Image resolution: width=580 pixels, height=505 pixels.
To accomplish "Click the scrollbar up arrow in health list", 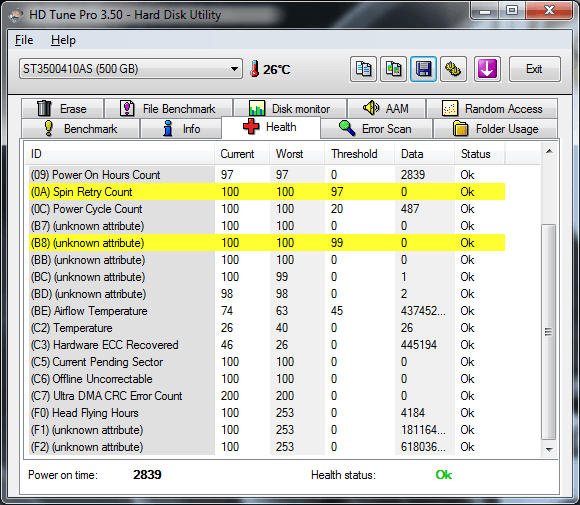I will 549,151.
